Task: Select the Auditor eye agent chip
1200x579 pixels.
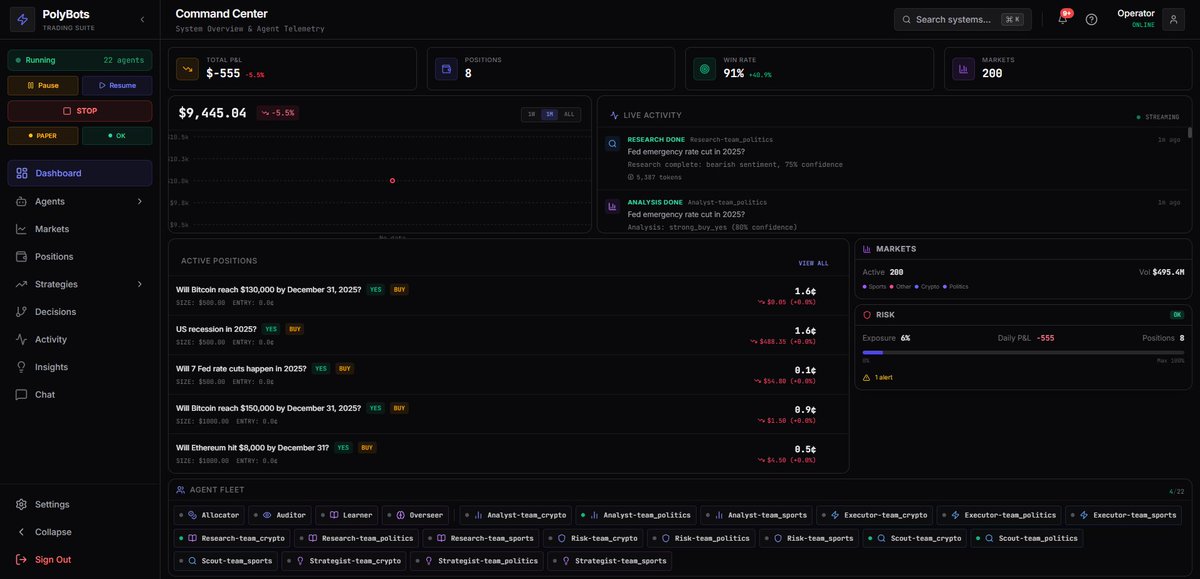Action: pyautogui.click(x=281, y=515)
